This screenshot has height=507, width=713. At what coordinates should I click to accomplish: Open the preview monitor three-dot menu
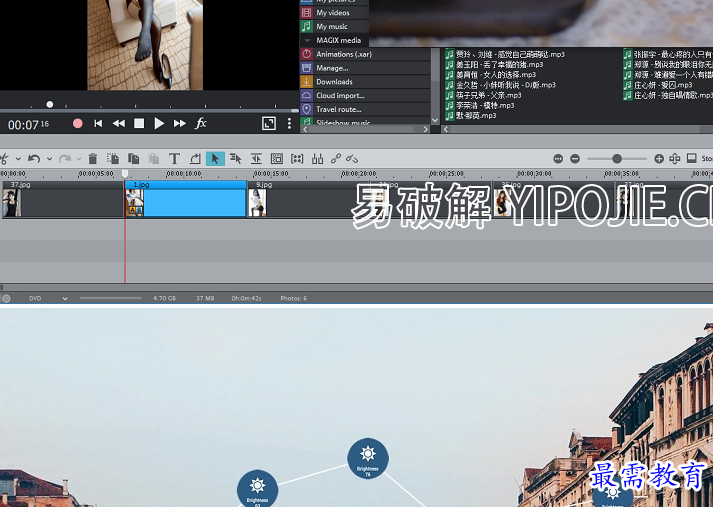point(289,123)
